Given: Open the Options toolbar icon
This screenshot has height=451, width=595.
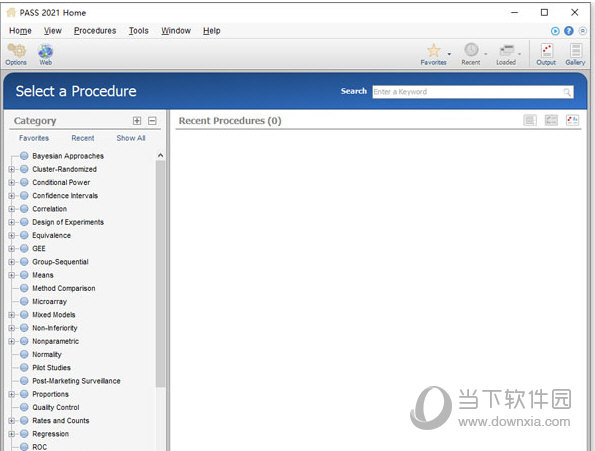Looking at the screenshot, I should [x=16, y=55].
